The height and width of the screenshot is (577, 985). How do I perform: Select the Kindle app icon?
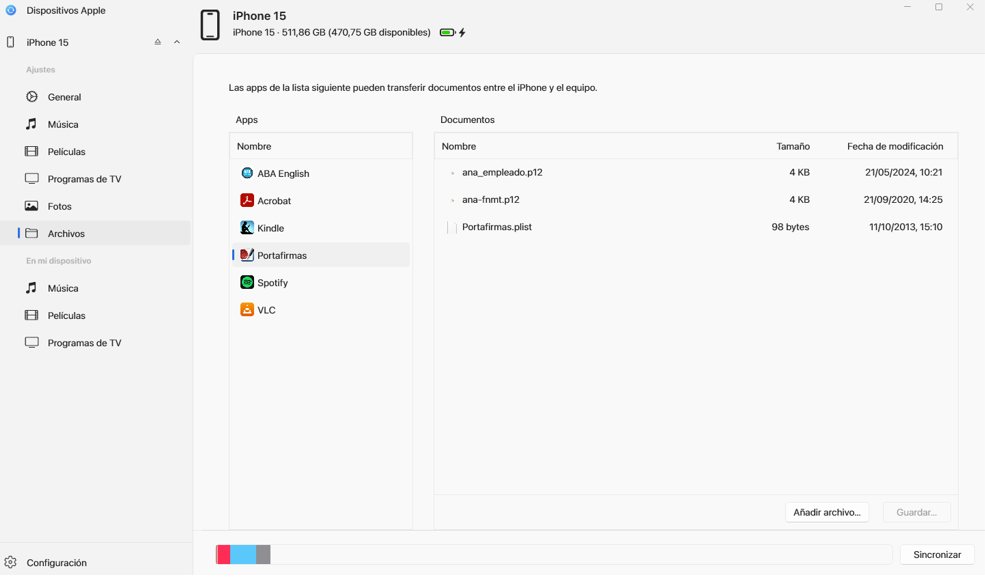click(247, 227)
